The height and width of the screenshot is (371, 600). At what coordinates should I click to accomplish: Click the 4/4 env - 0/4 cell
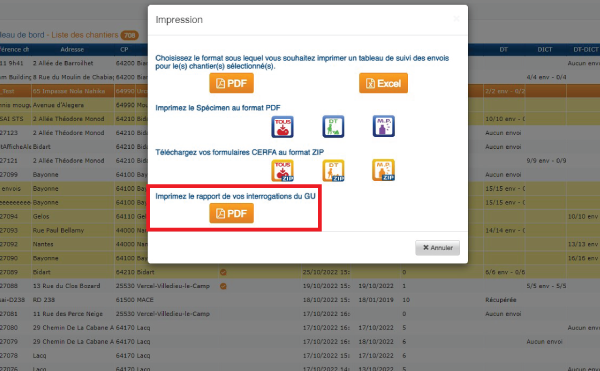pos(546,77)
